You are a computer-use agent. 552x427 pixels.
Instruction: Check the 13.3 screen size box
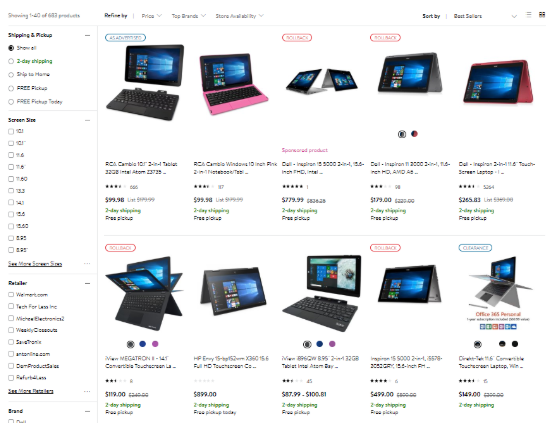tap(11, 191)
